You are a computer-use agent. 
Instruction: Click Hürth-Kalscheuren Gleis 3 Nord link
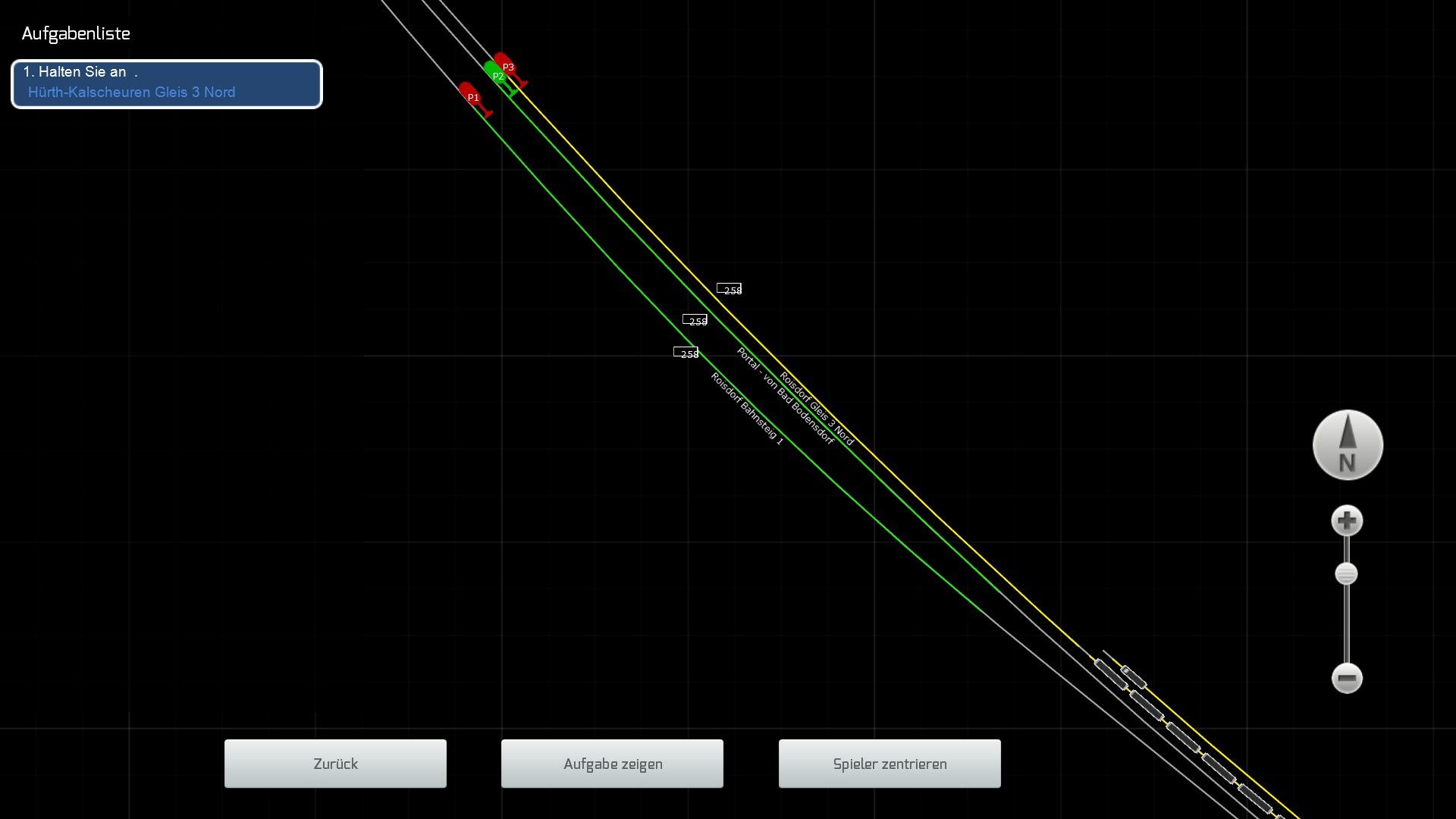click(131, 93)
